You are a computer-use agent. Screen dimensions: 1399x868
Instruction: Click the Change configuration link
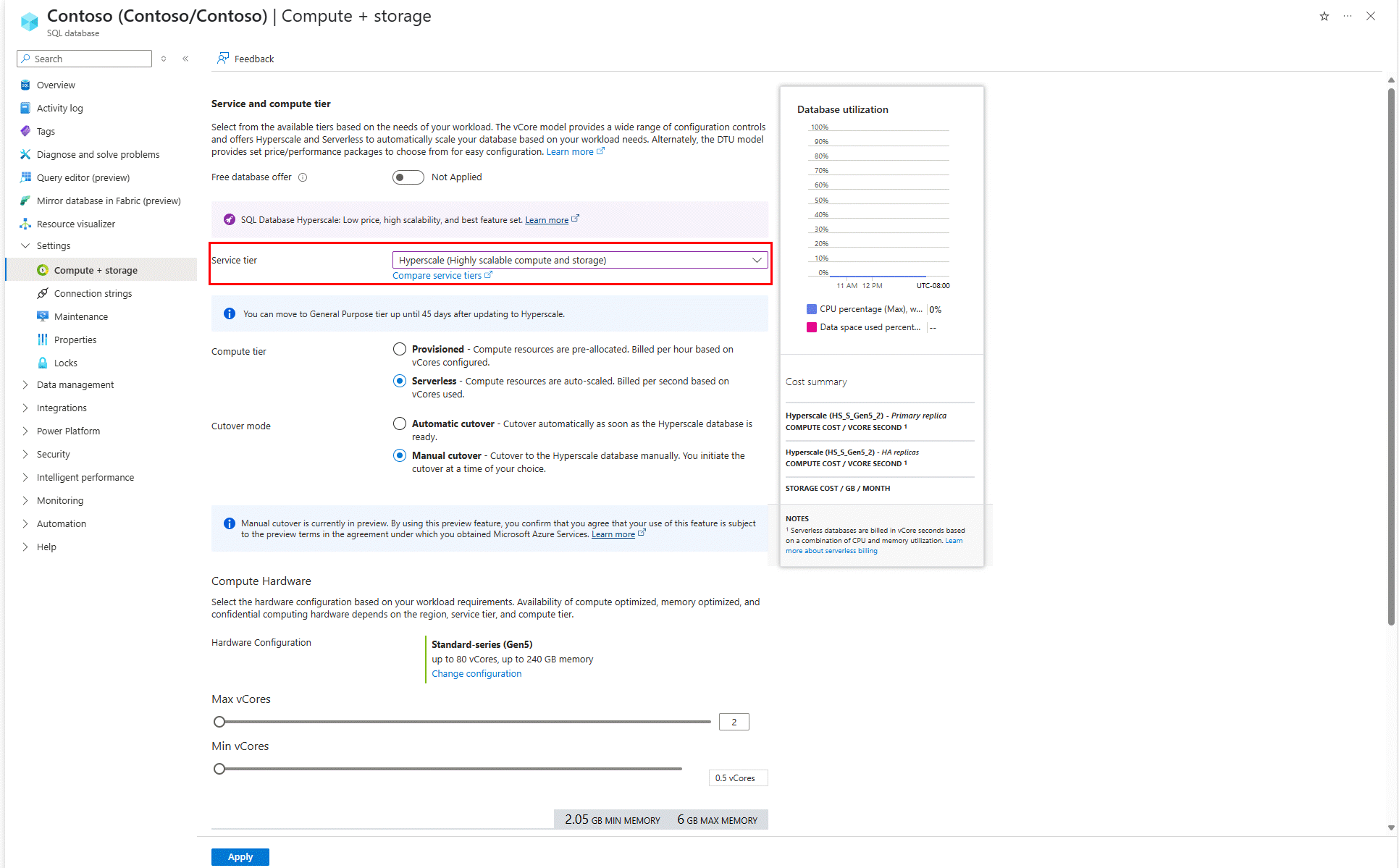pyautogui.click(x=476, y=673)
